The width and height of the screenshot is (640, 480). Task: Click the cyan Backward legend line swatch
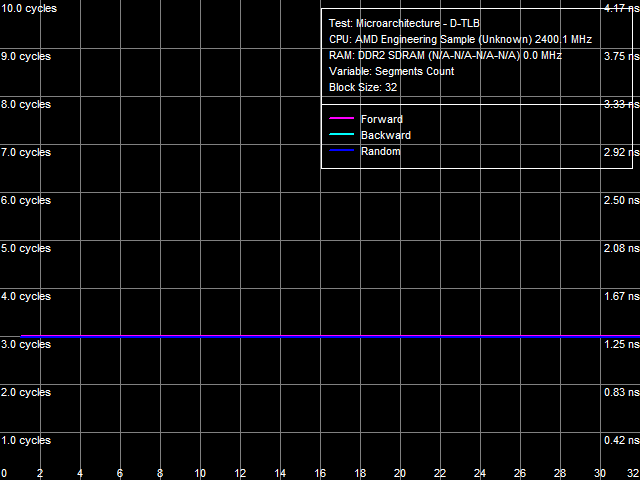pos(342,136)
